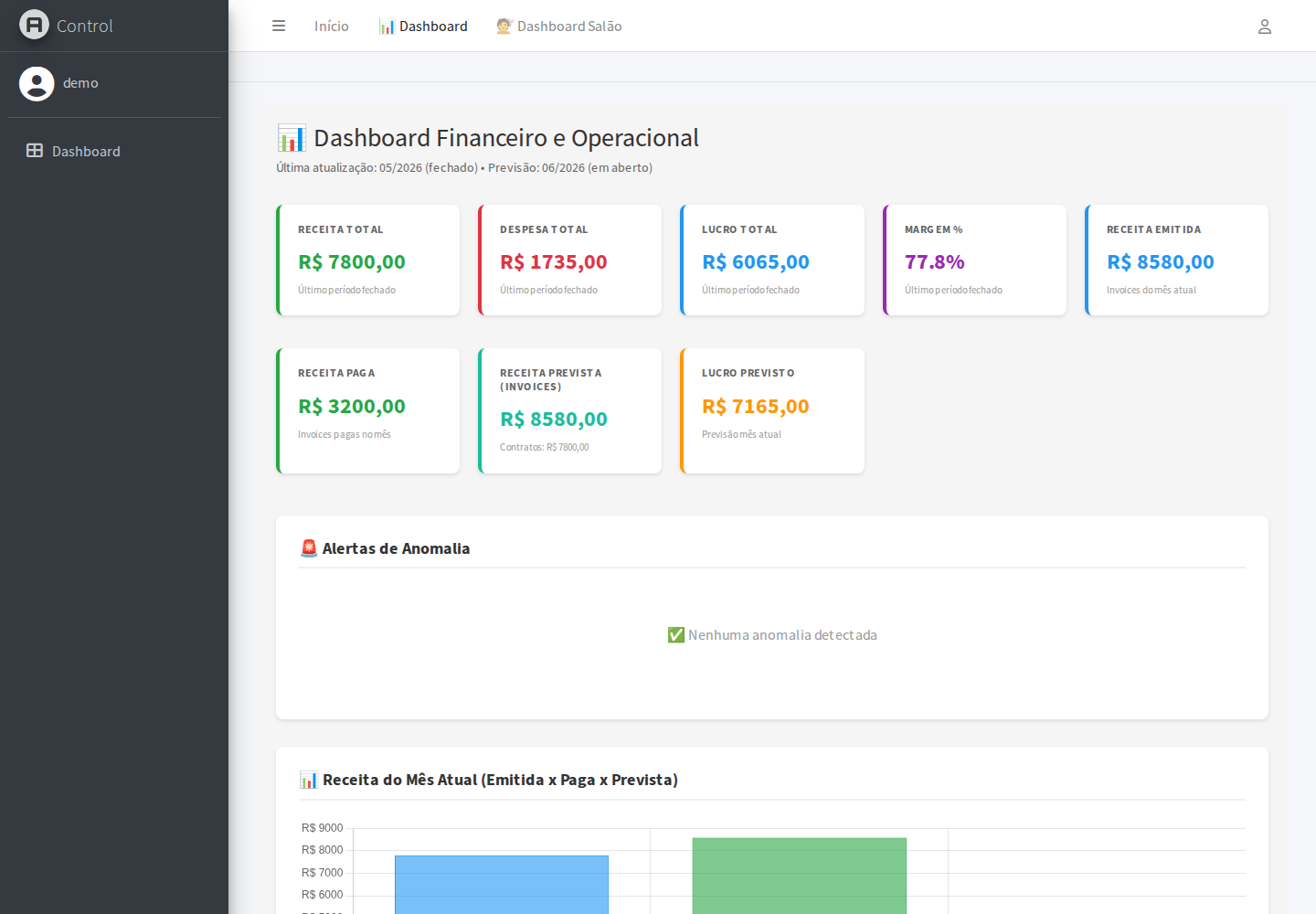This screenshot has height=914, width=1316.
Task: Select the Lucro Previsto card
Action: click(772, 411)
